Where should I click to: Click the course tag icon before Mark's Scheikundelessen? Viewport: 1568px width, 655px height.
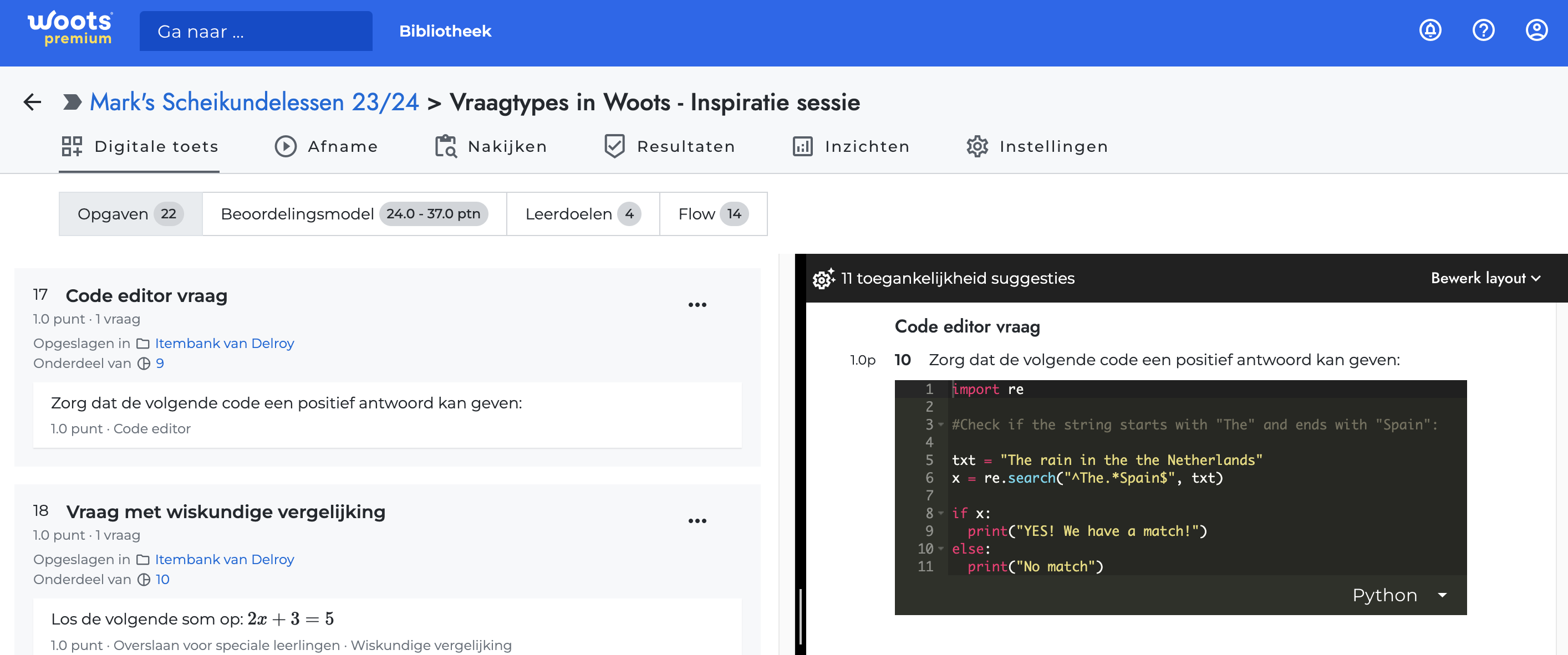click(72, 101)
